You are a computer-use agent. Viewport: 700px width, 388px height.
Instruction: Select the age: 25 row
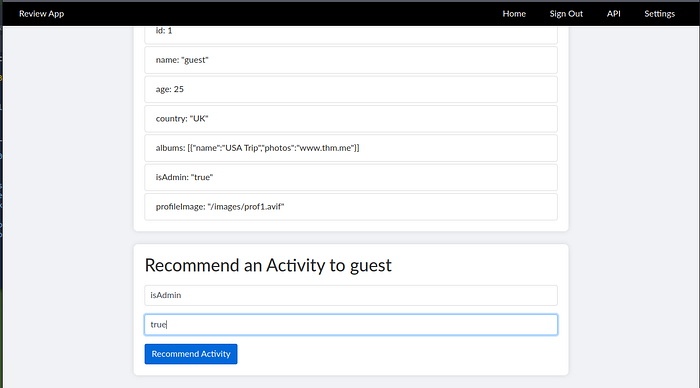pyautogui.click(x=351, y=89)
